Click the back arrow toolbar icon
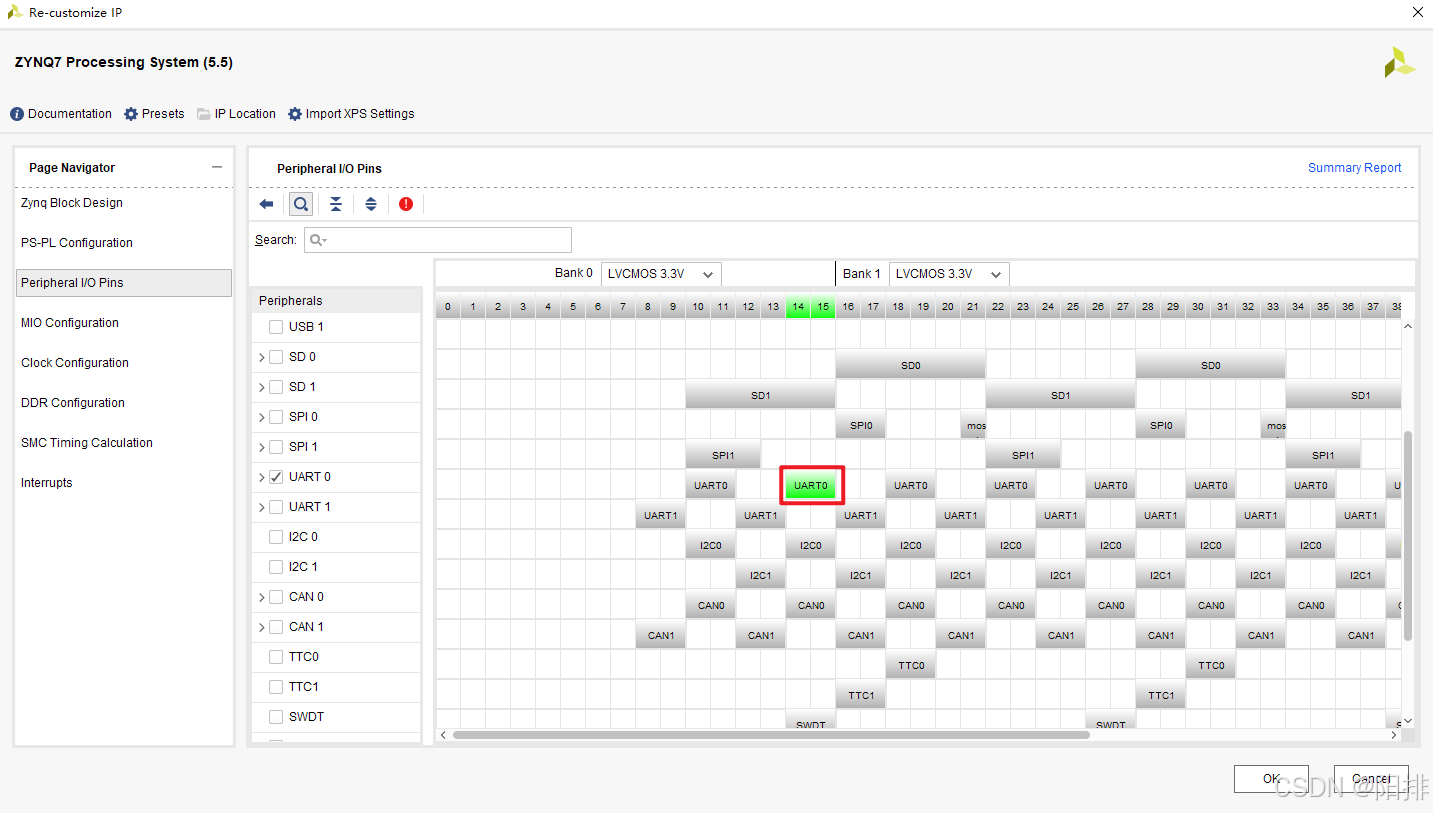Image resolution: width=1433 pixels, height=813 pixels. (266, 204)
